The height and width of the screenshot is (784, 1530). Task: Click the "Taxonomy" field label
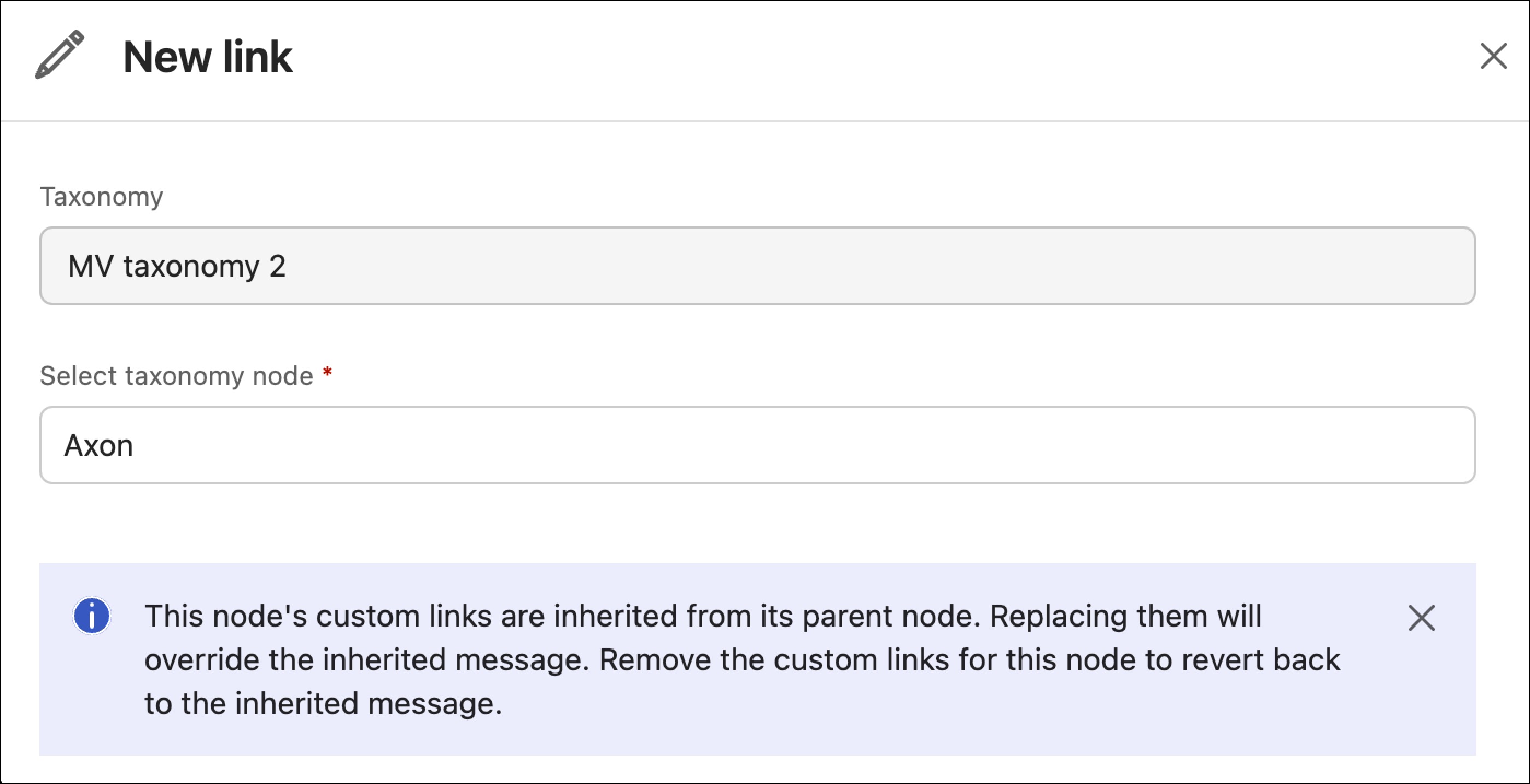(102, 197)
